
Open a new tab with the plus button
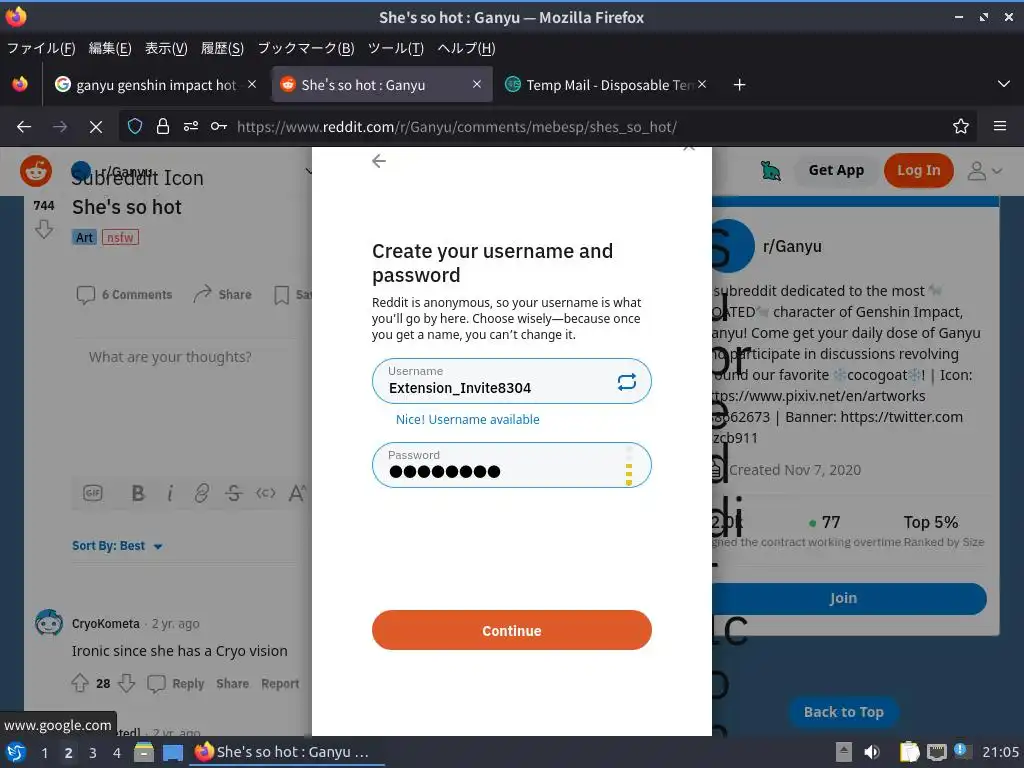[x=739, y=85]
